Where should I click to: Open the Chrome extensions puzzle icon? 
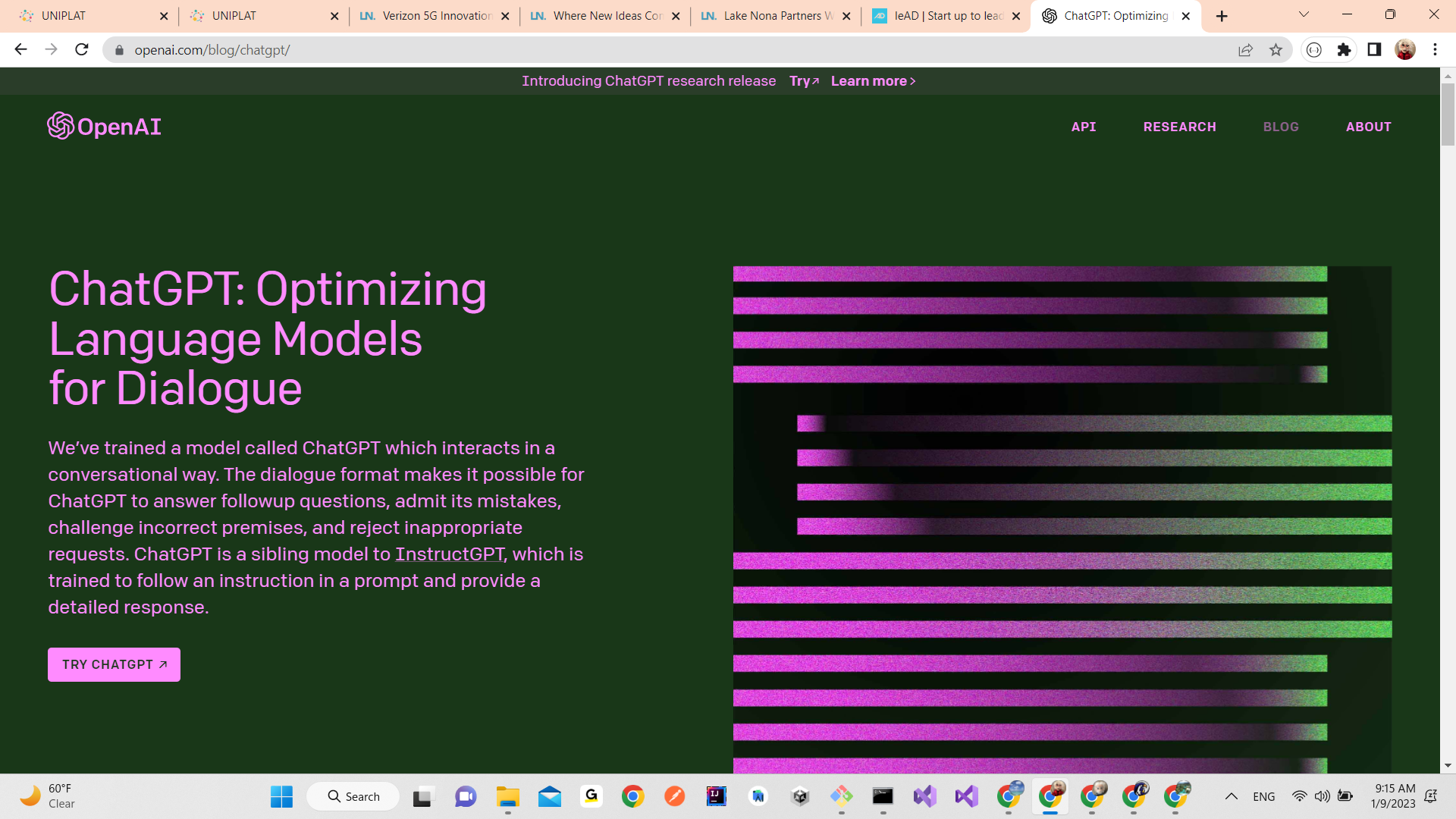pyautogui.click(x=1344, y=50)
